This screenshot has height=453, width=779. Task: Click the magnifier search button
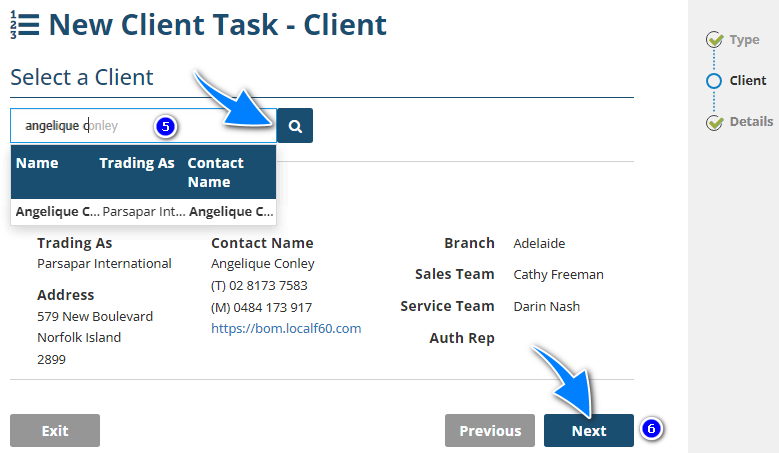295,126
